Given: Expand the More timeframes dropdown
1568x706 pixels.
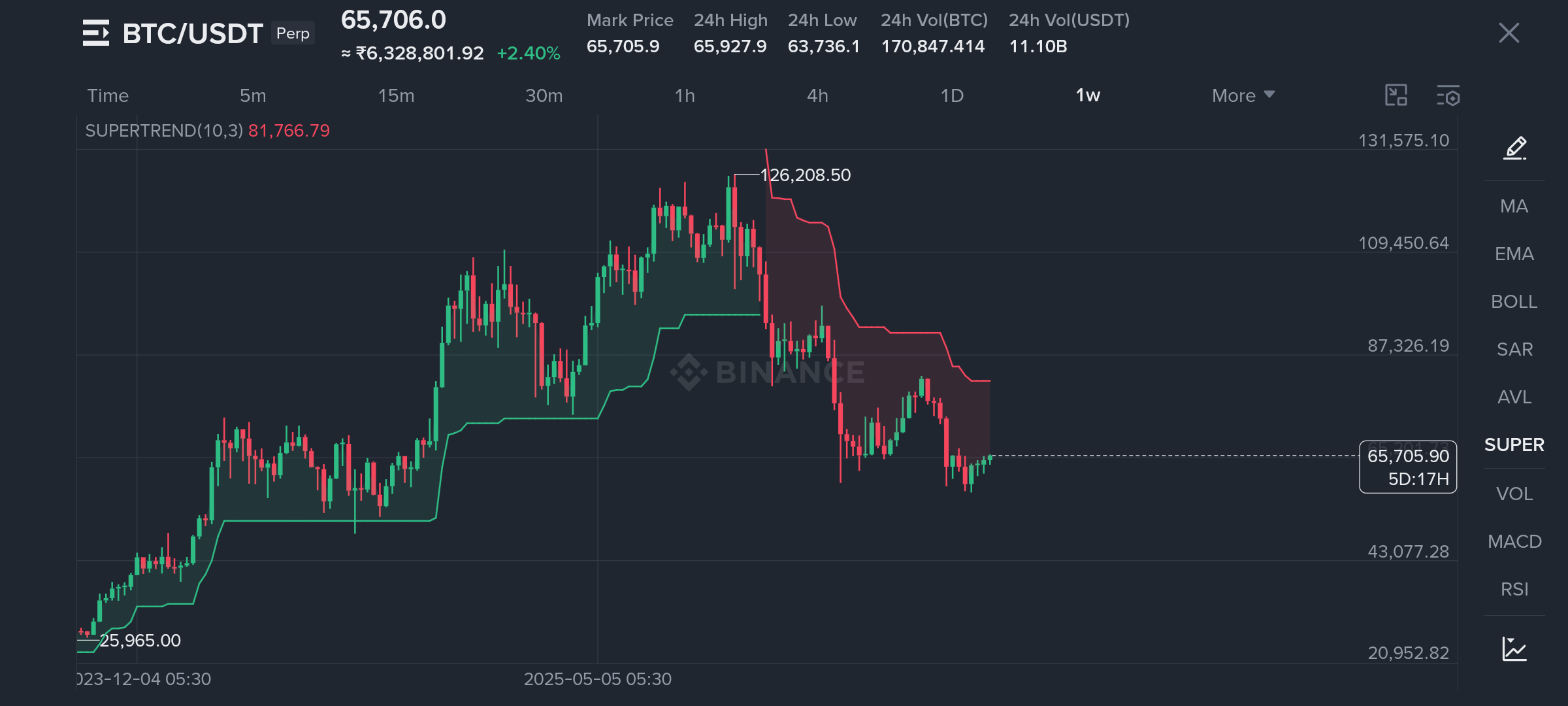Looking at the screenshot, I should pos(1243,95).
